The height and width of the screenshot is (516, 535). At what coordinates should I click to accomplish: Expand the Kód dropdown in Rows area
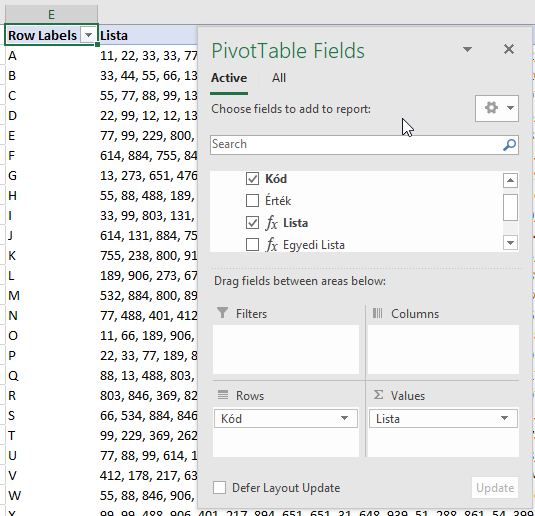pos(344,418)
